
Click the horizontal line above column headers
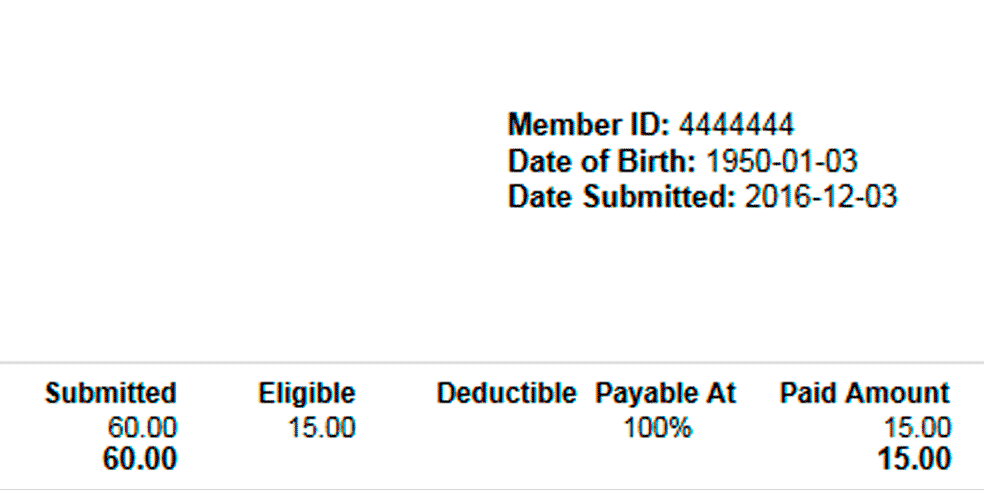click(492, 363)
